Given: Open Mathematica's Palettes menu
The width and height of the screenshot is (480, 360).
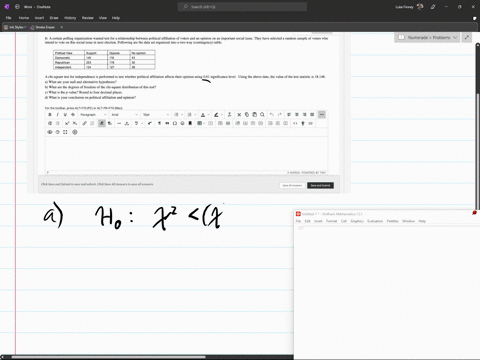Looking at the screenshot, I should click(x=392, y=221).
